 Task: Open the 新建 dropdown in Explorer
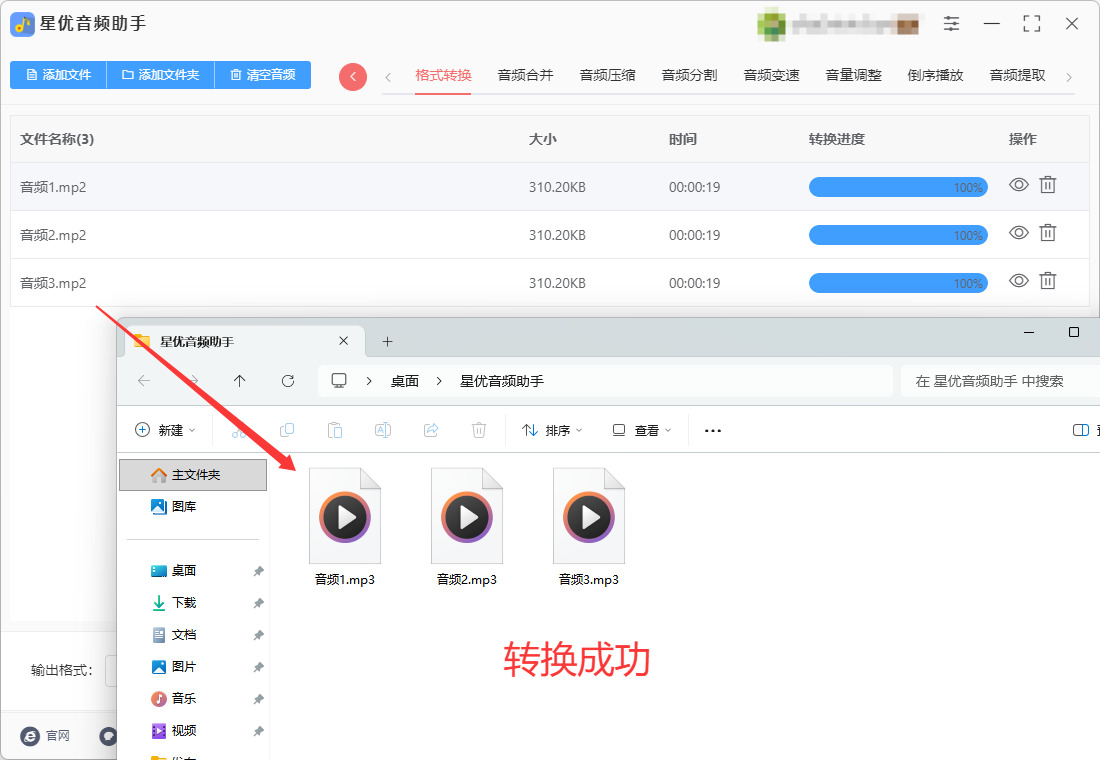coord(165,430)
